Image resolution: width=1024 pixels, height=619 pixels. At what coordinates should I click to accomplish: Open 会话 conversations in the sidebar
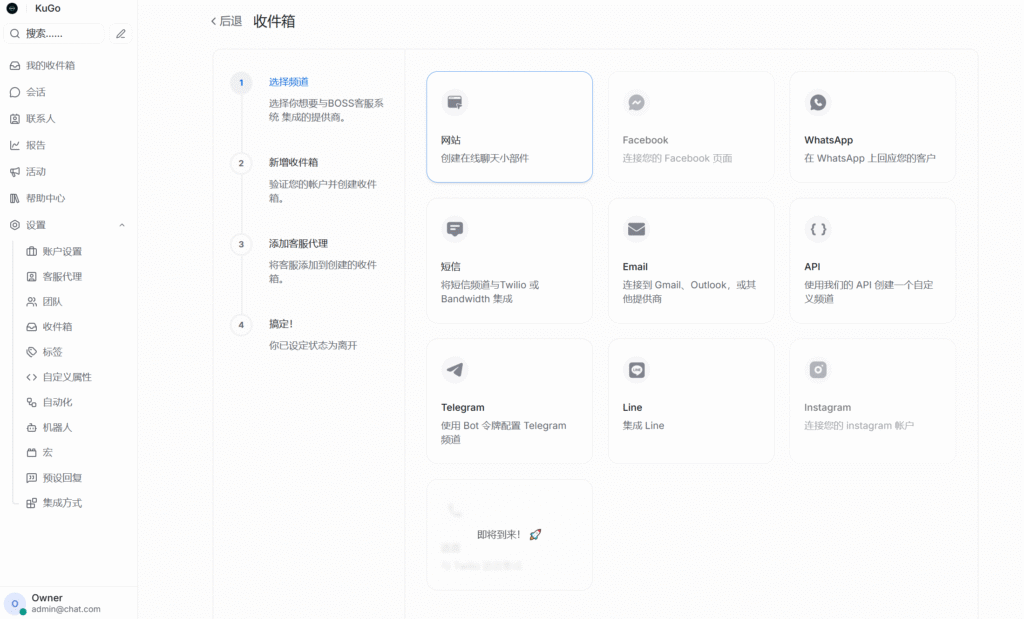(x=36, y=92)
